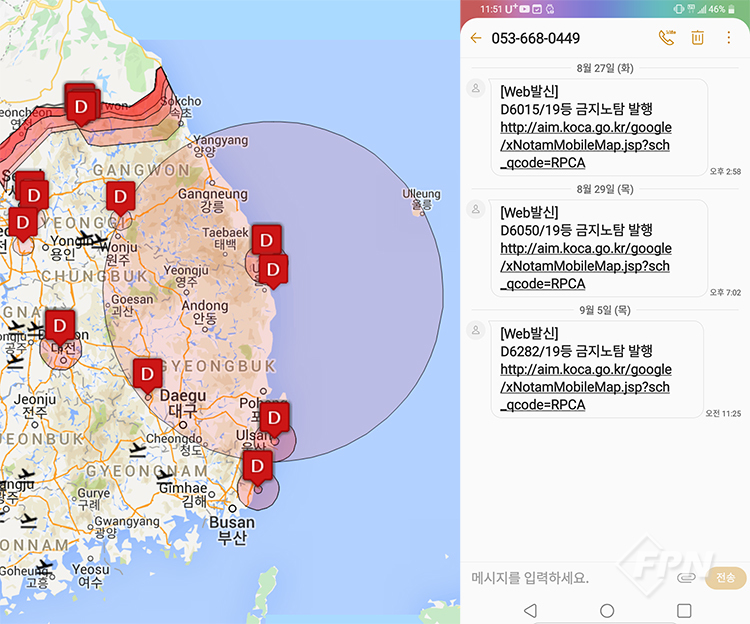The image size is (750, 624).
Task: Tap the trash icon to delete conversation
Action: 698,38
